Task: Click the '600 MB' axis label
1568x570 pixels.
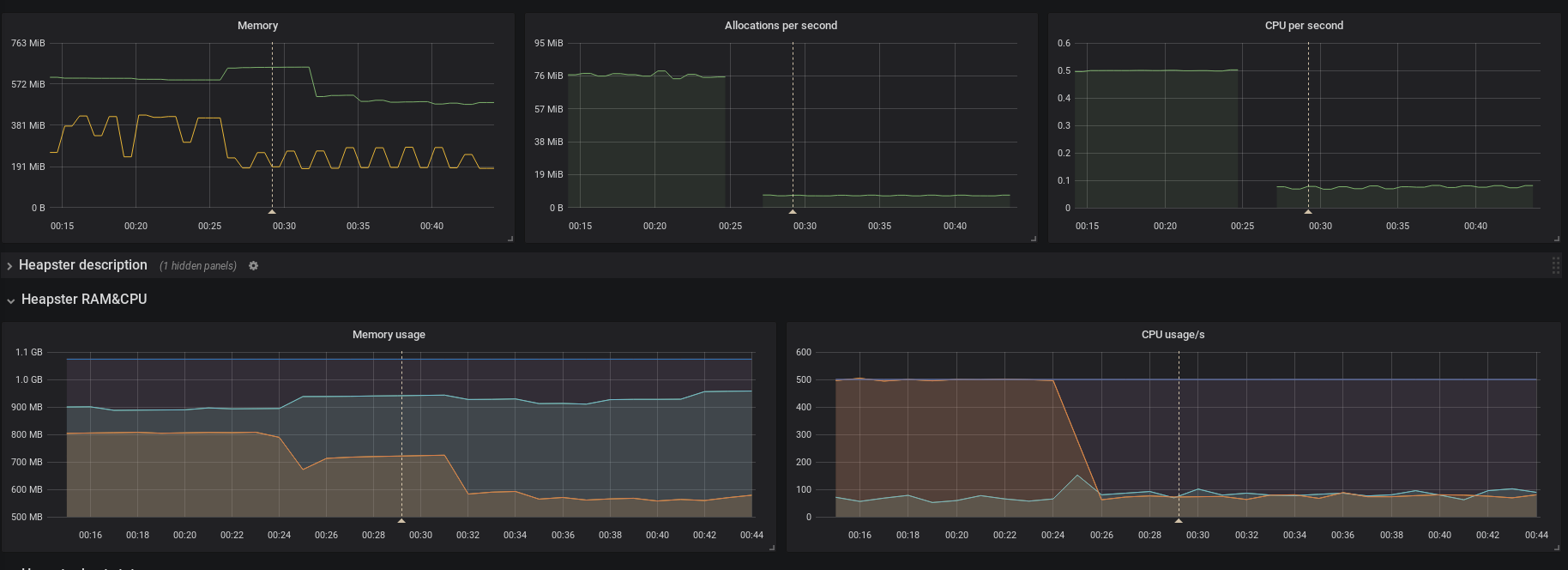Action: (27, 489)
